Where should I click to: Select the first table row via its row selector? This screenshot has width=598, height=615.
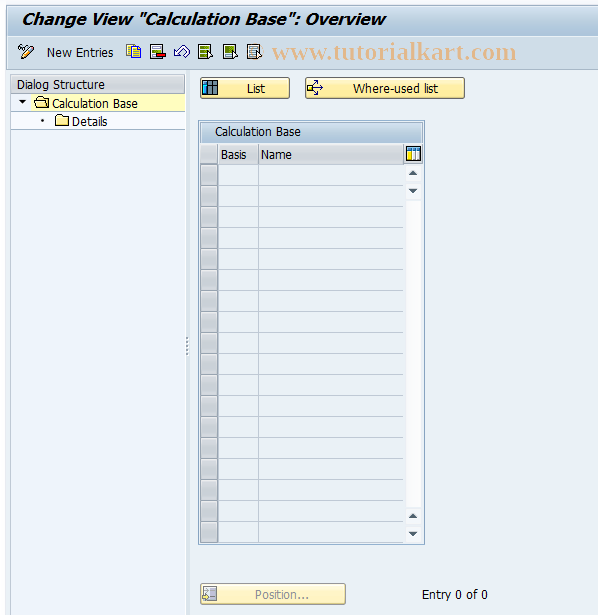[209, 175]
